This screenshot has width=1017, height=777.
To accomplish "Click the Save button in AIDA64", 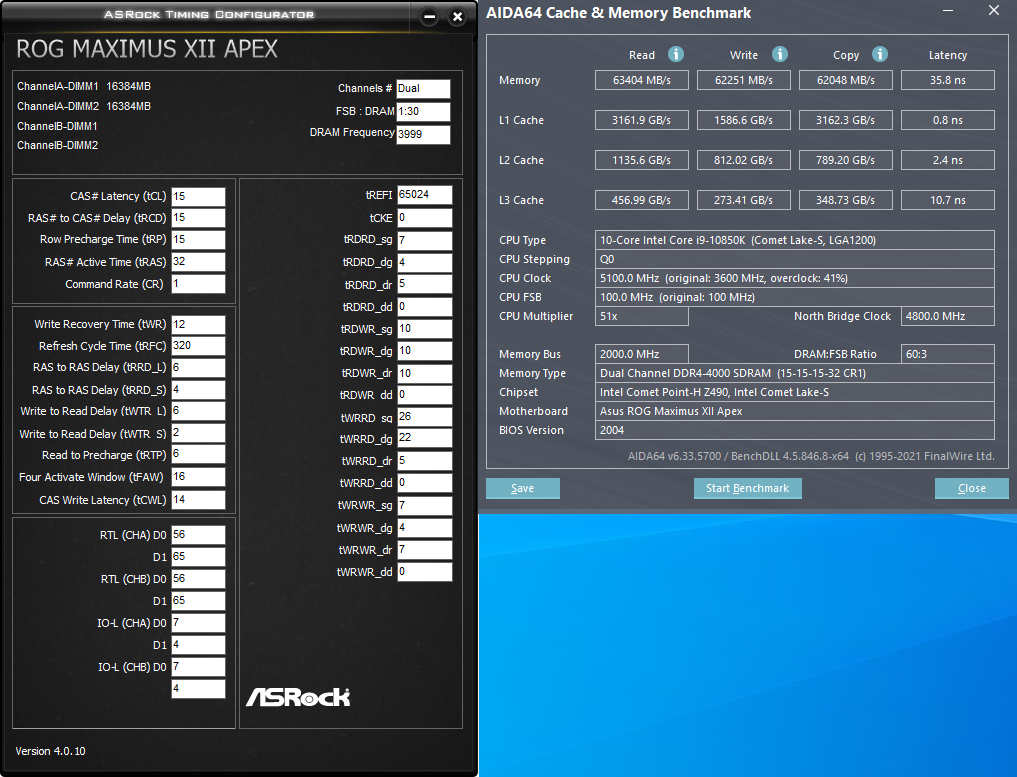I will [x=523, y=488].
